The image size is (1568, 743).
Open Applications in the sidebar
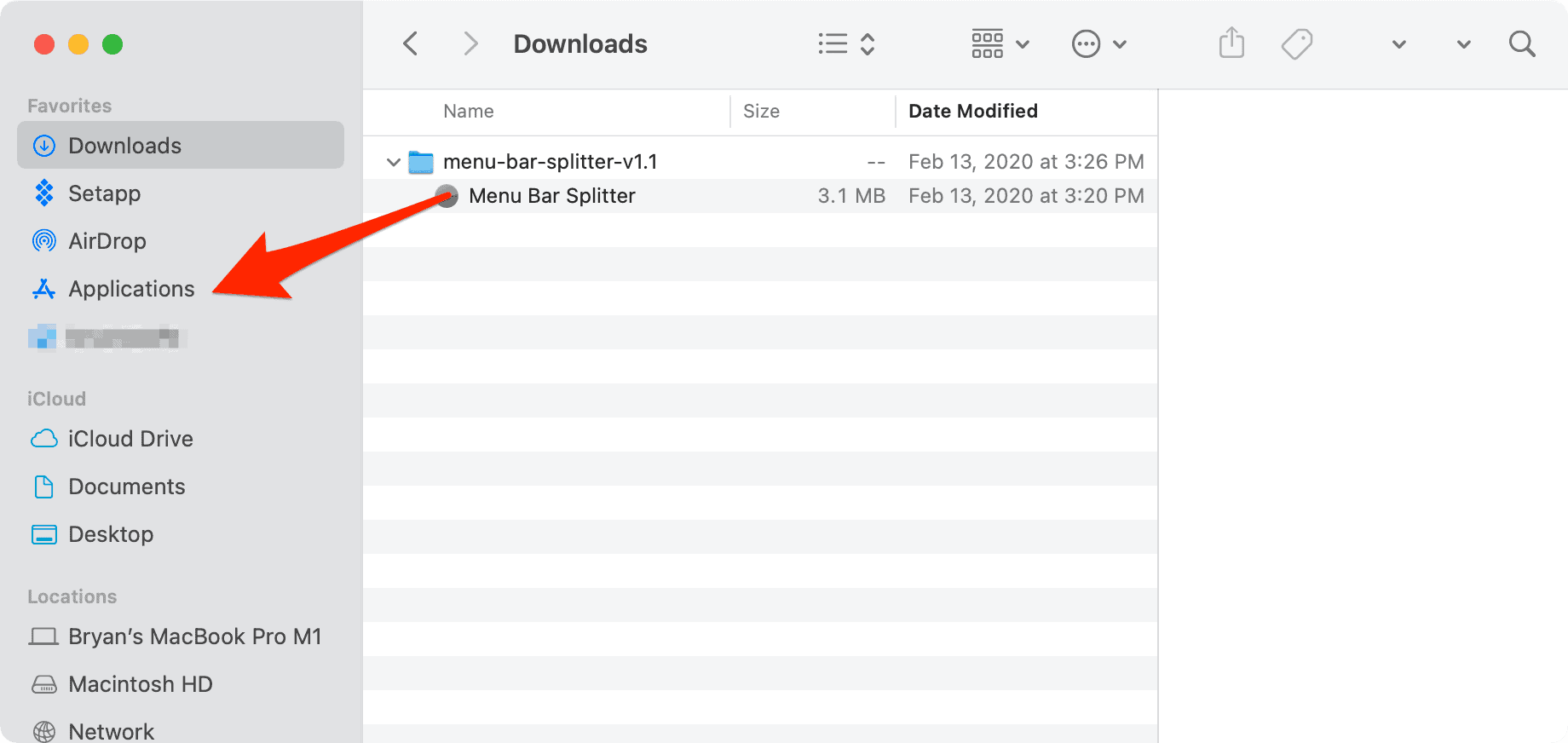coord(181,289)
